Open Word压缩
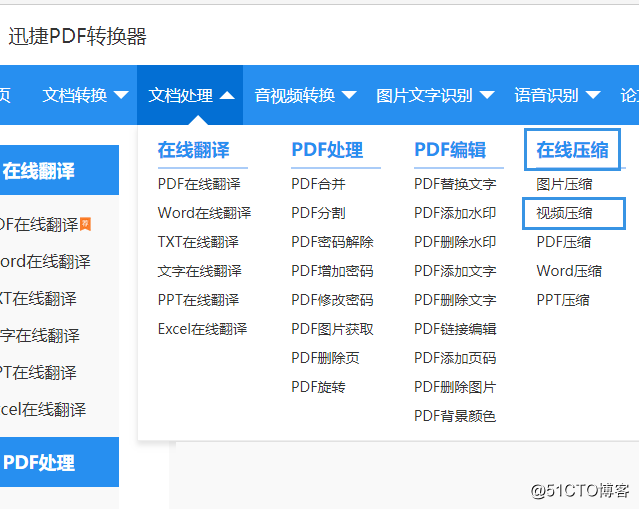 pyautogui.click(x=569, y=271)
